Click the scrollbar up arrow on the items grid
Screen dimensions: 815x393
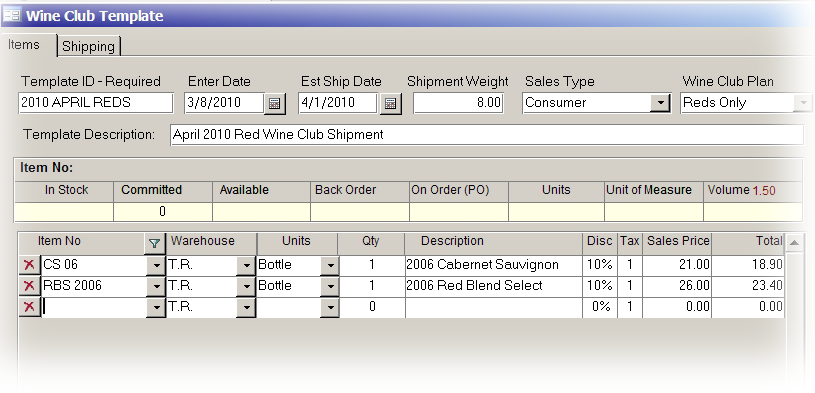794,242
